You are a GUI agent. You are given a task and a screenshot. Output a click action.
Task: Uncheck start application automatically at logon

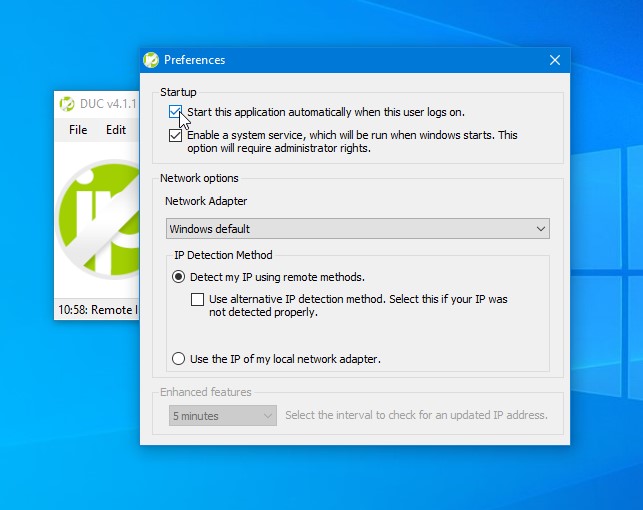coord(175,112)
